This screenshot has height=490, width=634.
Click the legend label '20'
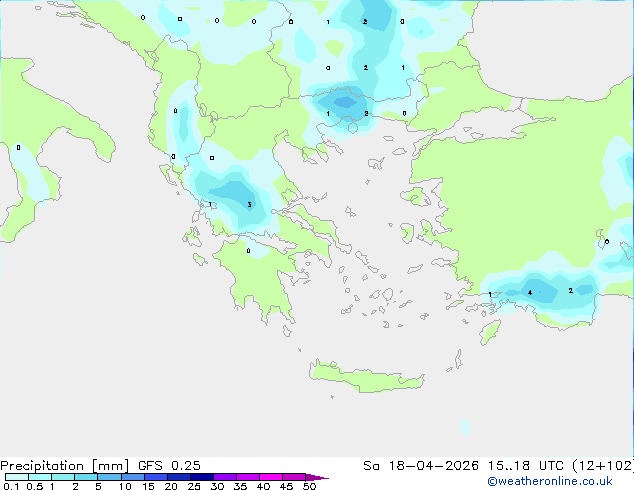point(171,486)
